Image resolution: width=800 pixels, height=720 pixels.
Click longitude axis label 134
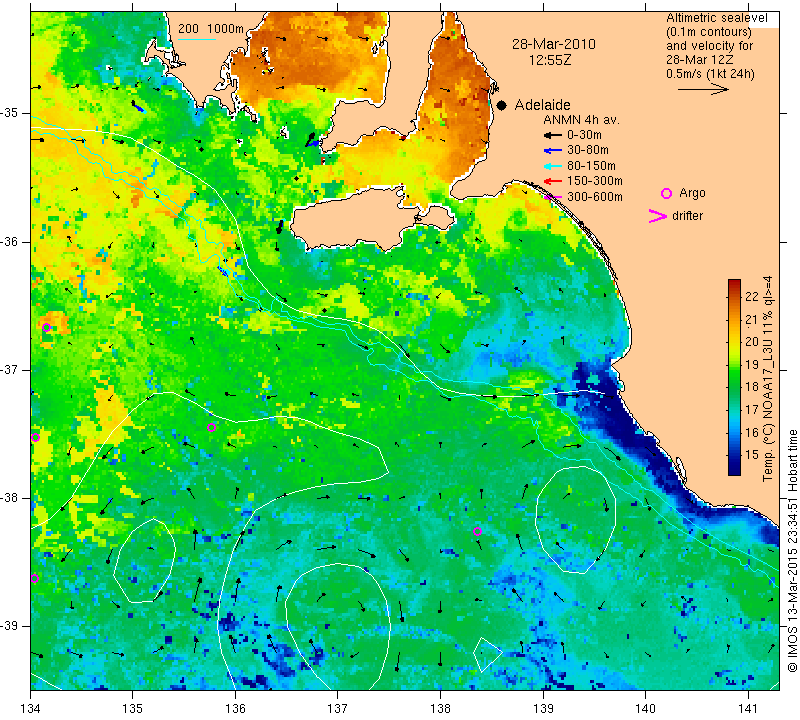tap(30, 708)
